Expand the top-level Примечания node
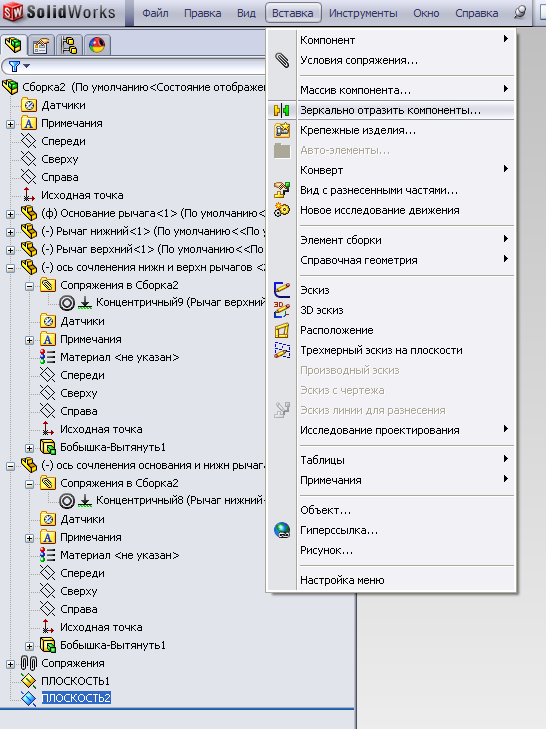 10,124
